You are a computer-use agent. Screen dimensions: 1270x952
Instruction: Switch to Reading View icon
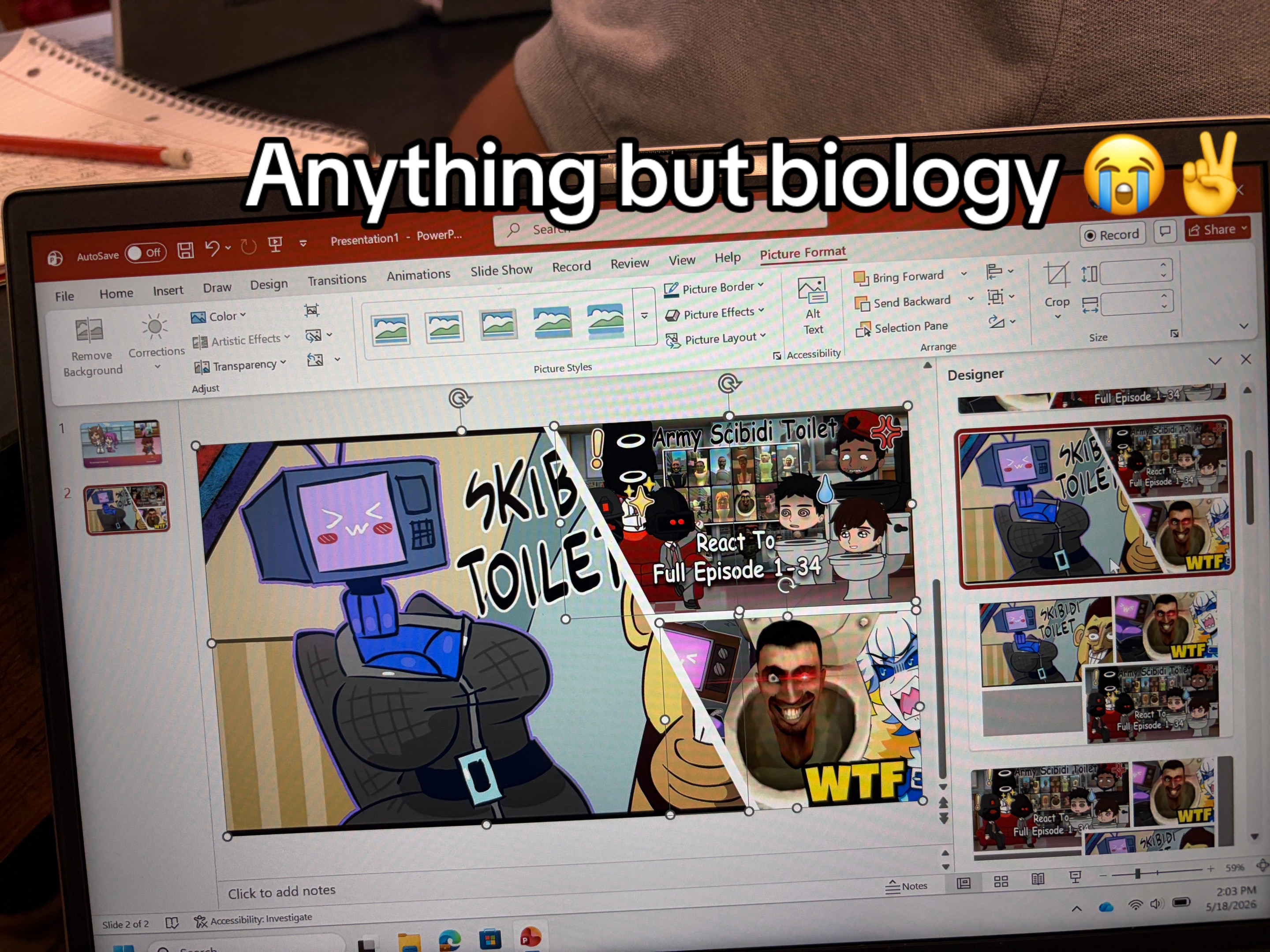pyautogui.click(x=1038, y=879)
